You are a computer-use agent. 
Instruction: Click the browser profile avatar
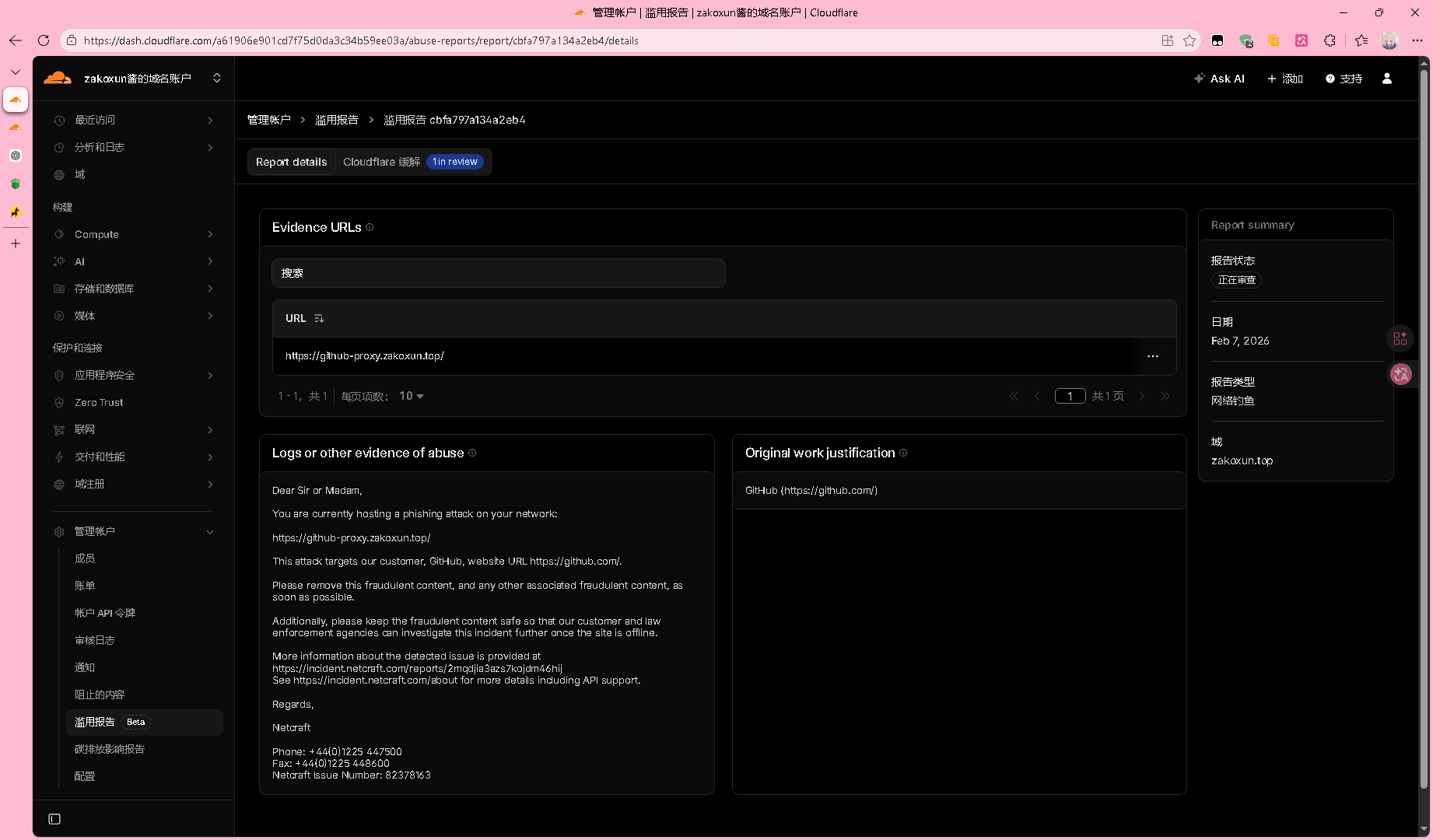pos(1389,40)
